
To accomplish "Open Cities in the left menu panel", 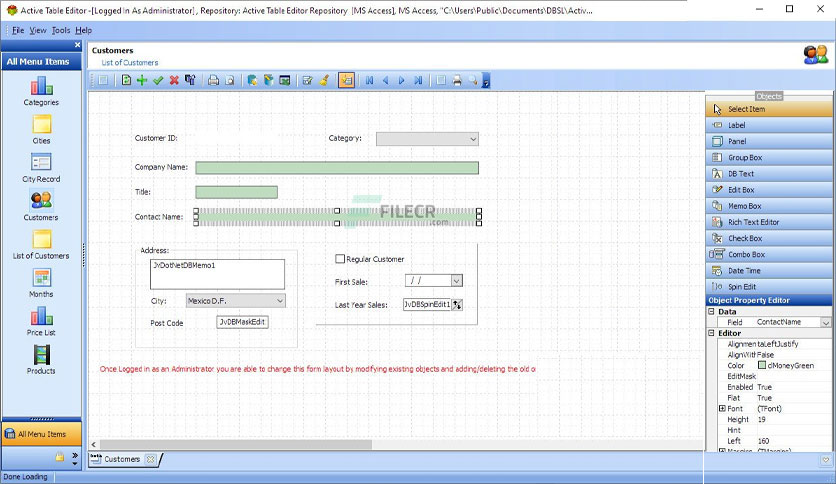I will tap(41, 130).
